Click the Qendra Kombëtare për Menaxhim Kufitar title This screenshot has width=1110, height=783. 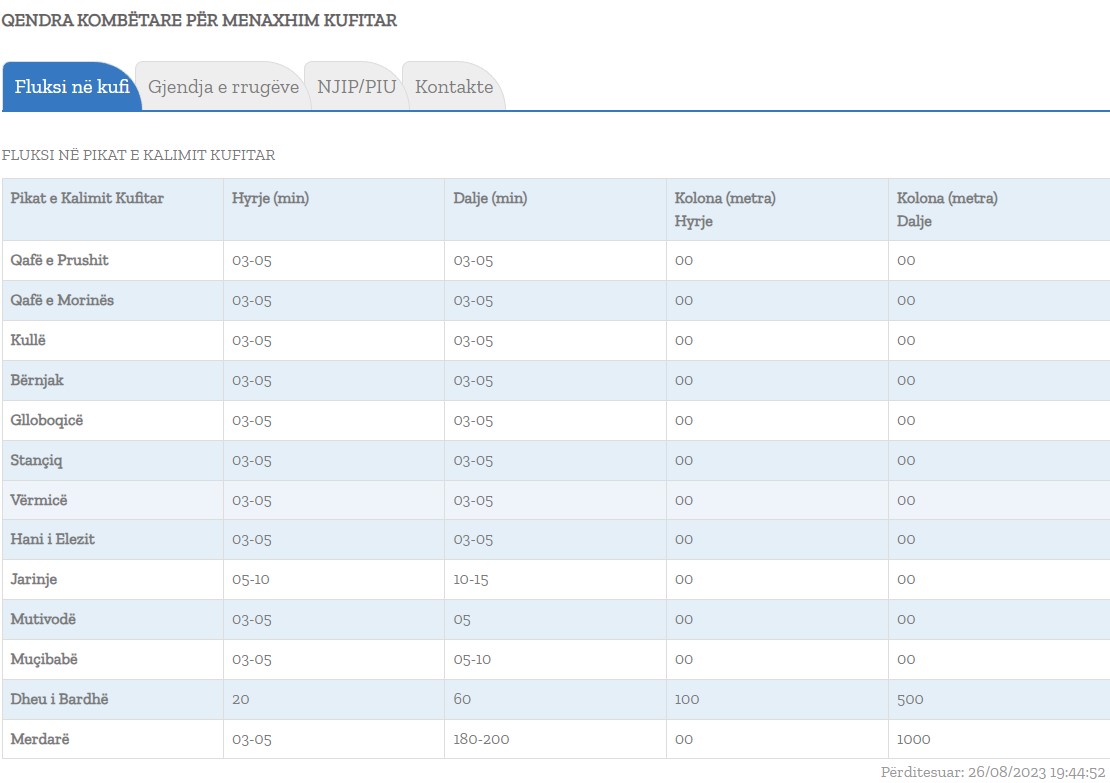199,20
